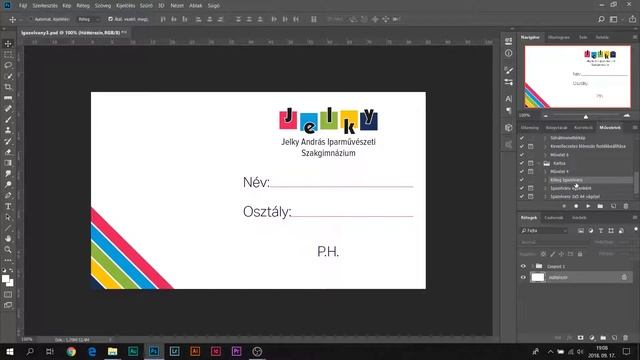Open the Navigátor panel options menu
The height and width of the screenshot is (360, 640).
click(635, 37)
